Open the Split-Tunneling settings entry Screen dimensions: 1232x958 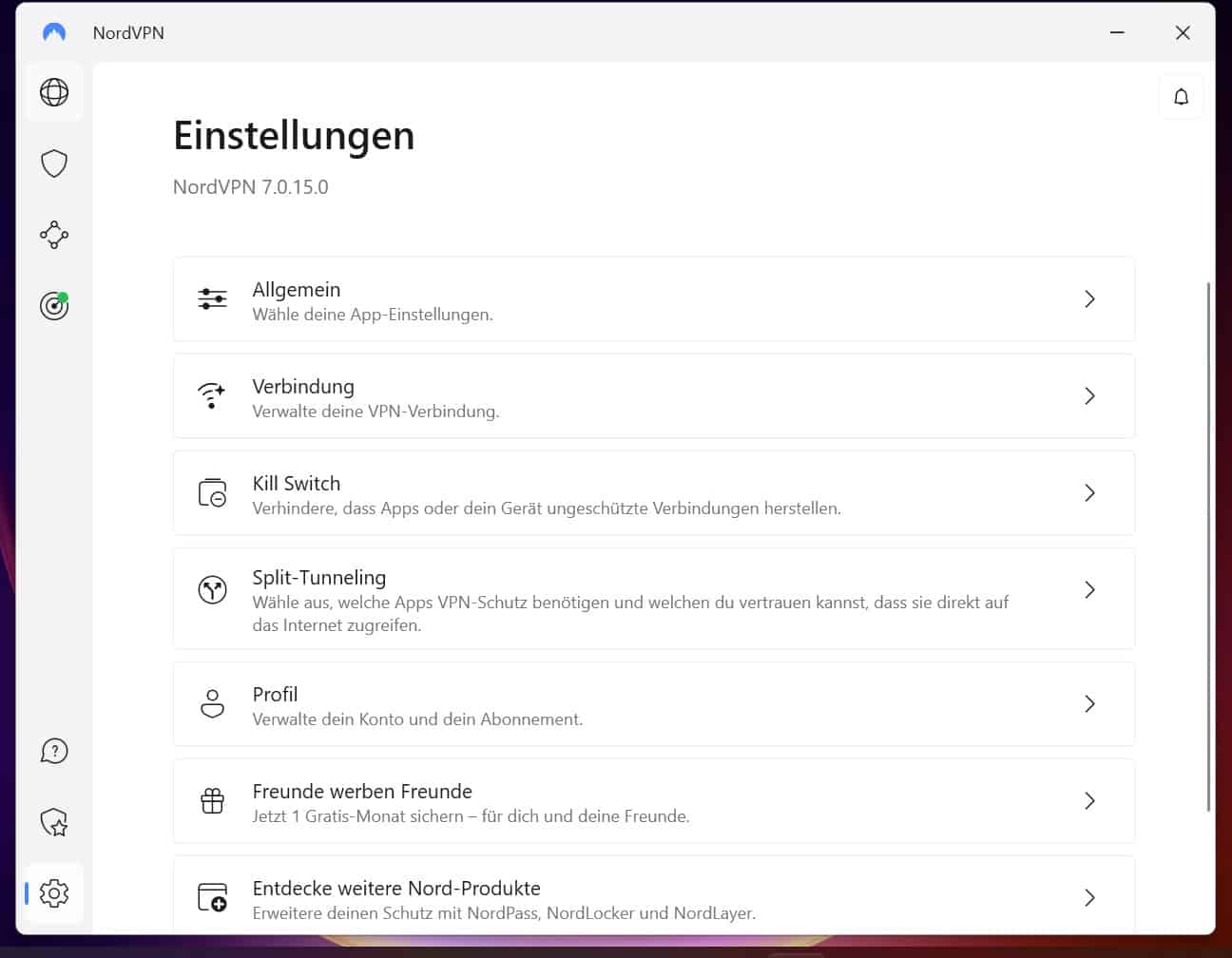click(x=654, y=599)
